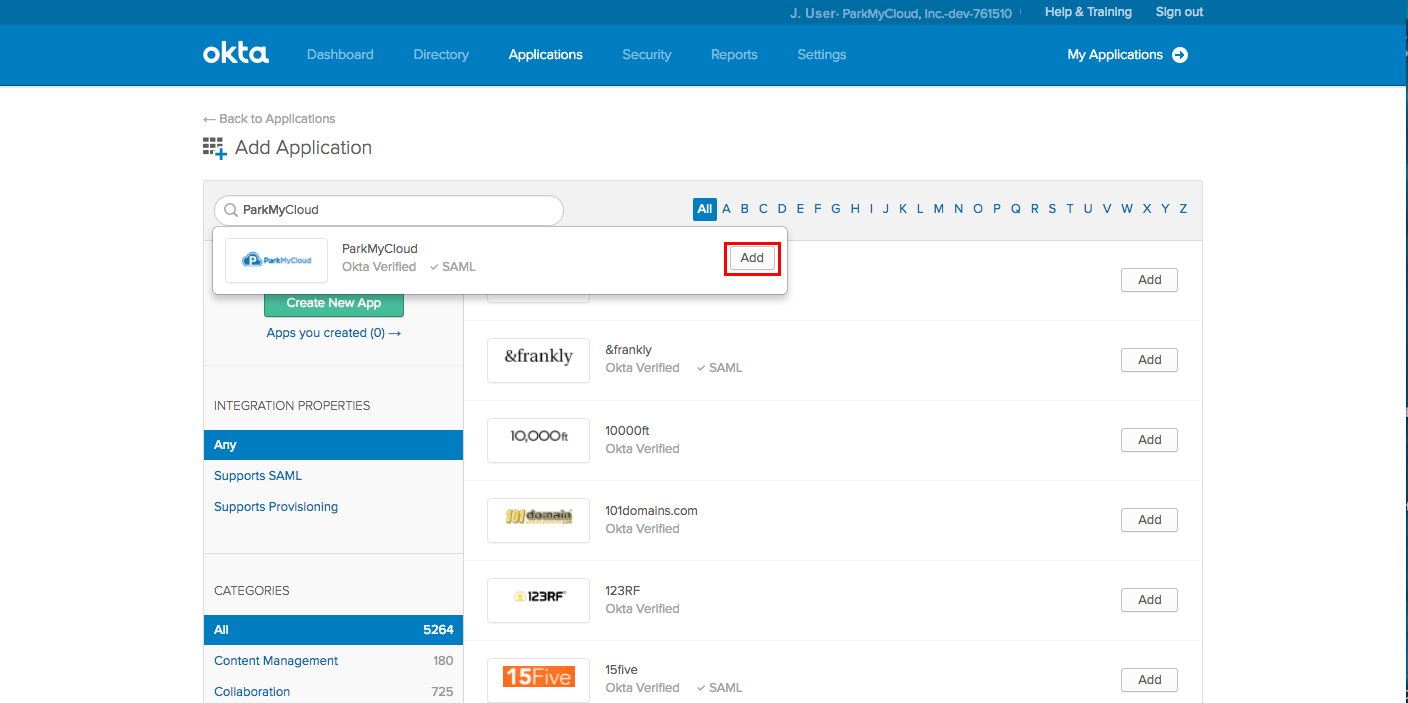Click the Okta logo
The image size is (1408, 703).
coord(235,53)
